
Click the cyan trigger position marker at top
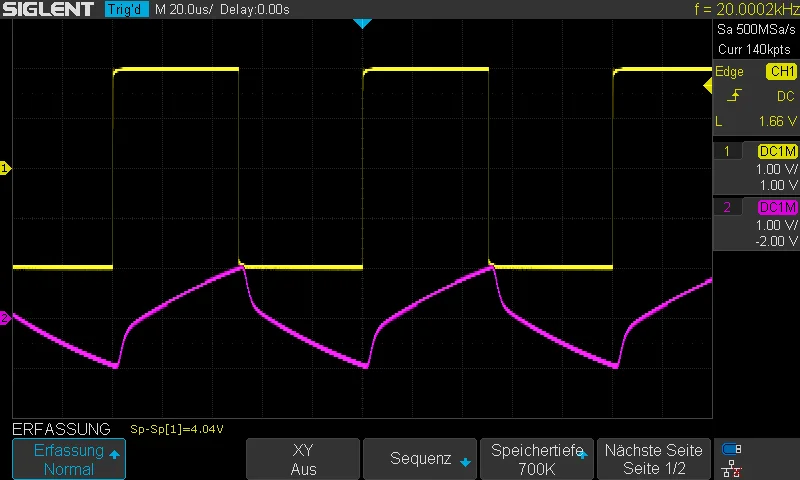coord(362,23)
